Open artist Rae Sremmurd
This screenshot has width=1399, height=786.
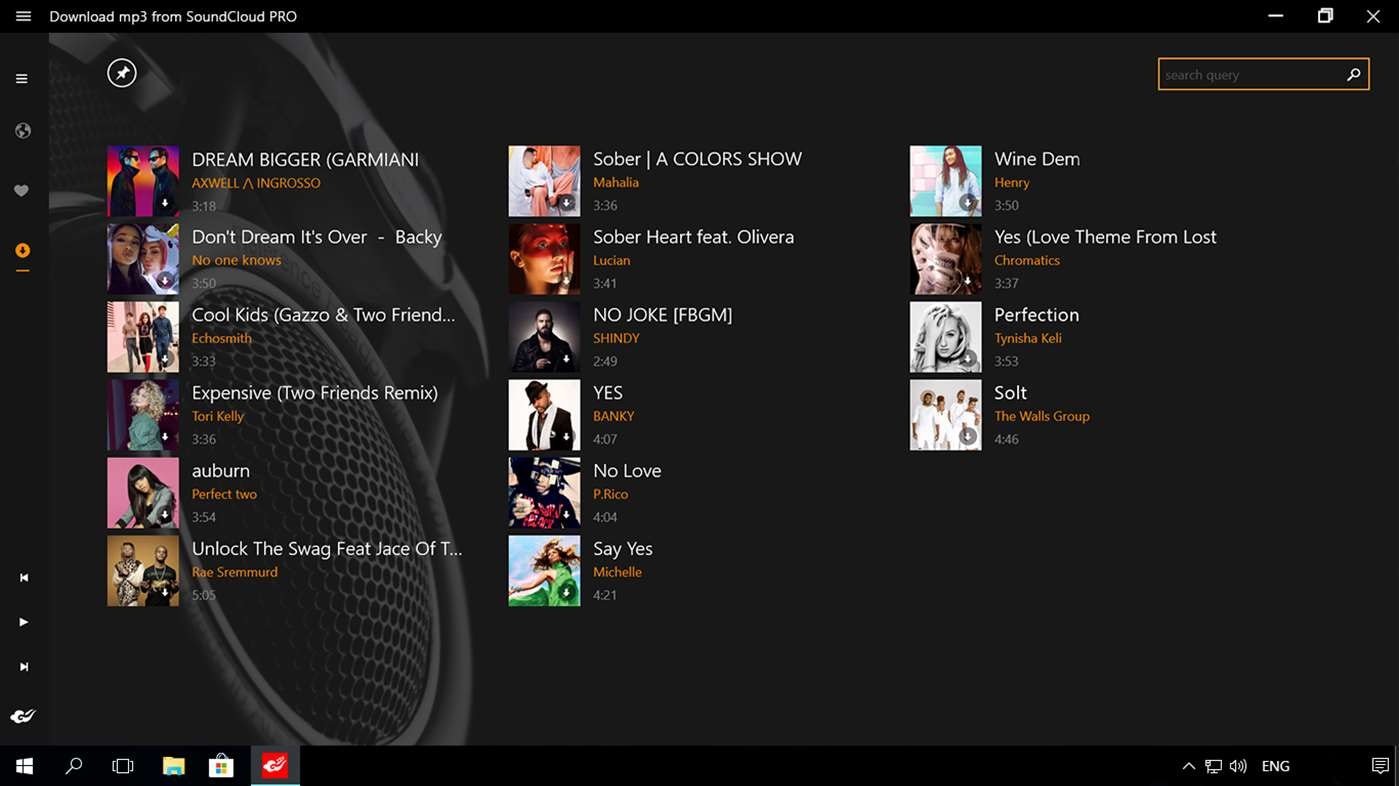coord(235,572)
